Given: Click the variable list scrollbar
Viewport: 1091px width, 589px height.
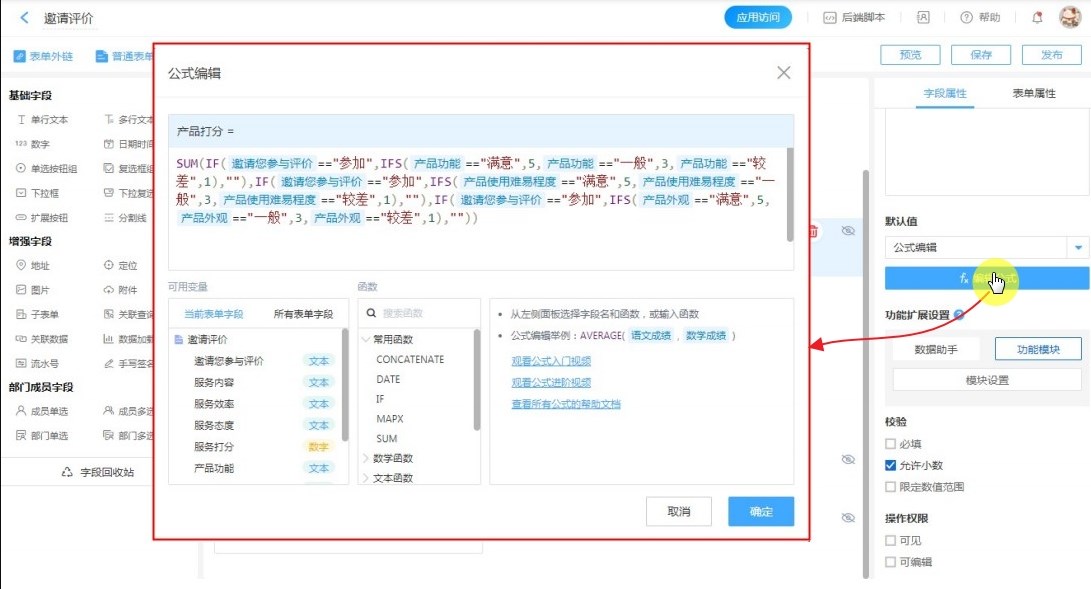Looking at the screenshot, I should (346, 385).
